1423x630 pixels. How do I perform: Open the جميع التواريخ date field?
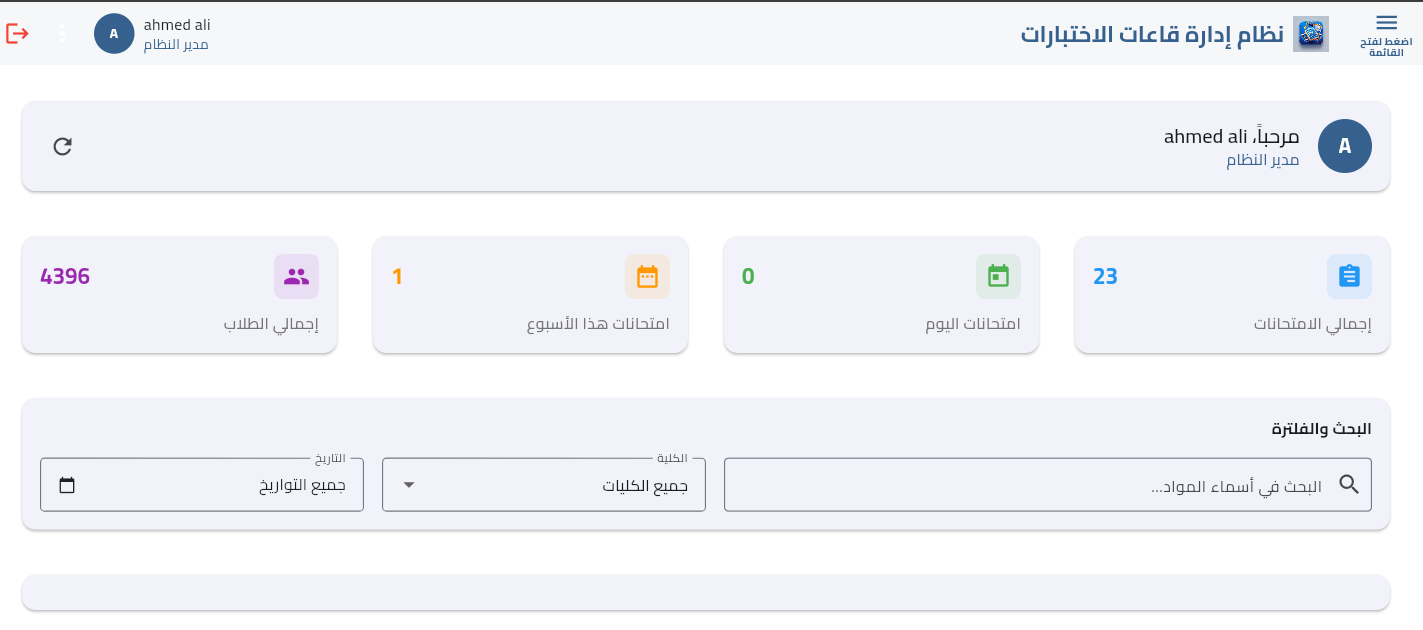click(202, 484)
